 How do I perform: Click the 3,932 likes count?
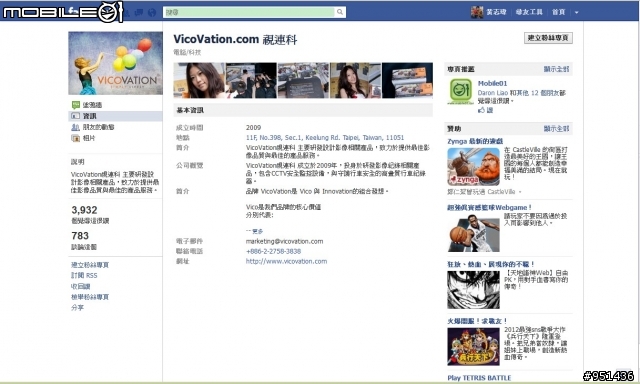pyautogui.click(x=84, y=210)
